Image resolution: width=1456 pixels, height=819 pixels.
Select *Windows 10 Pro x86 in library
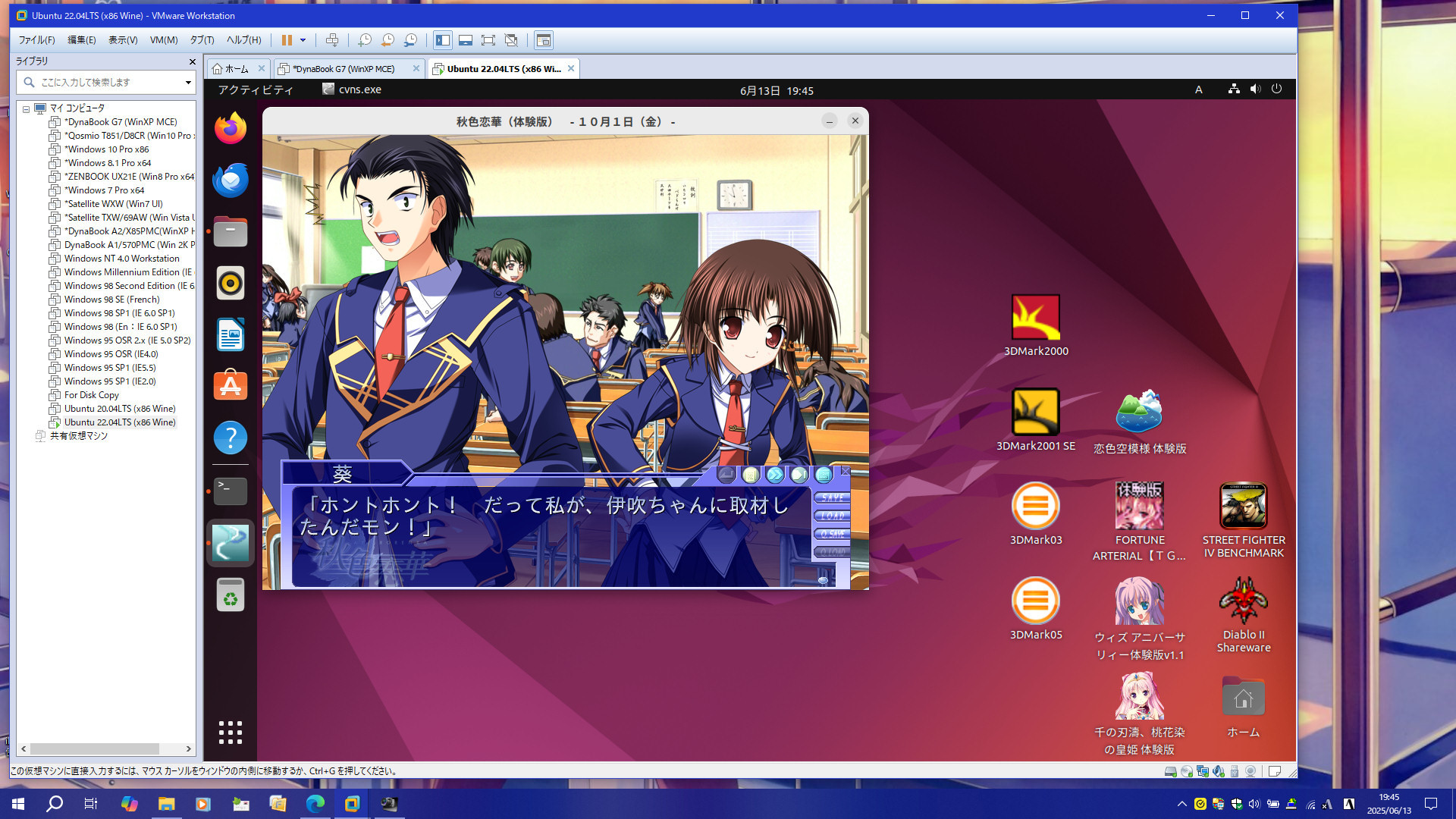click(106, 149)
